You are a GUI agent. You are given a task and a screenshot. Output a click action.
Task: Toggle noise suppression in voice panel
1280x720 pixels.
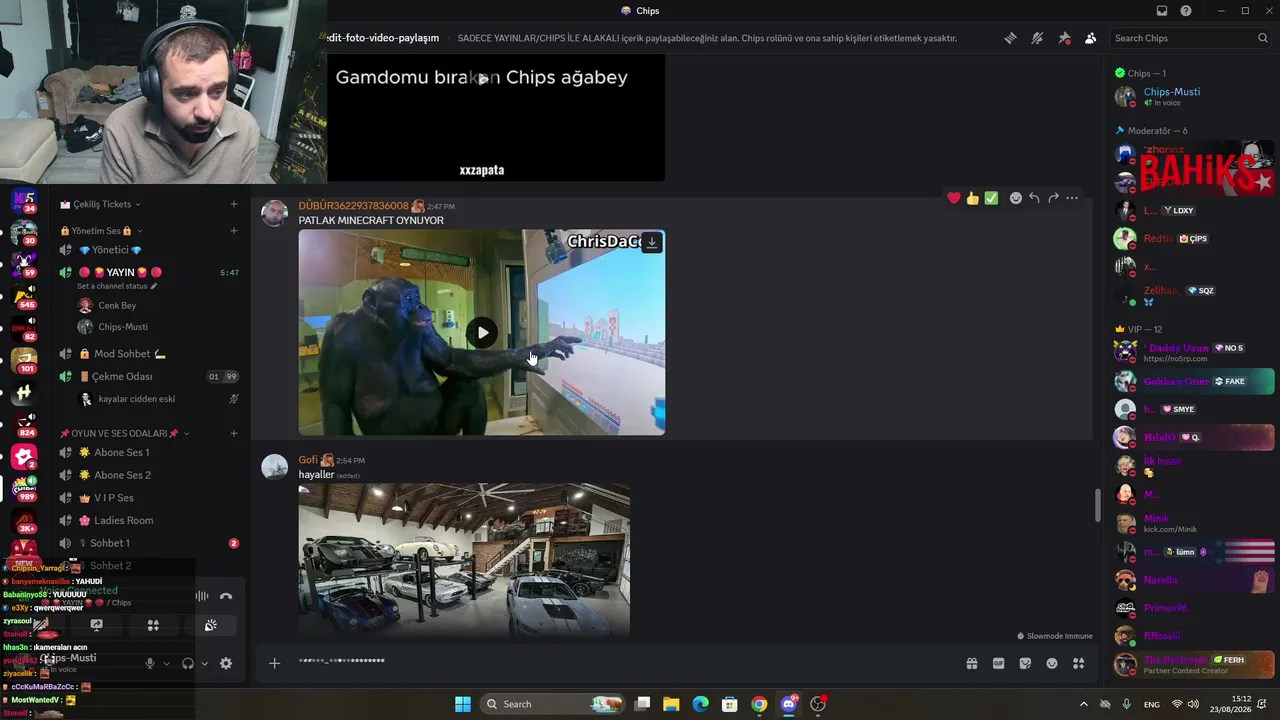pyautogui.click(x=202, y=596)
